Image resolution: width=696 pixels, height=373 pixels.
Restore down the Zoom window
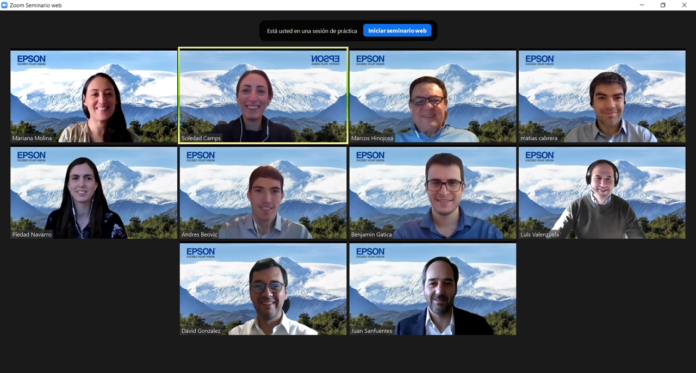pyautogui.click(x=663, y=5)
